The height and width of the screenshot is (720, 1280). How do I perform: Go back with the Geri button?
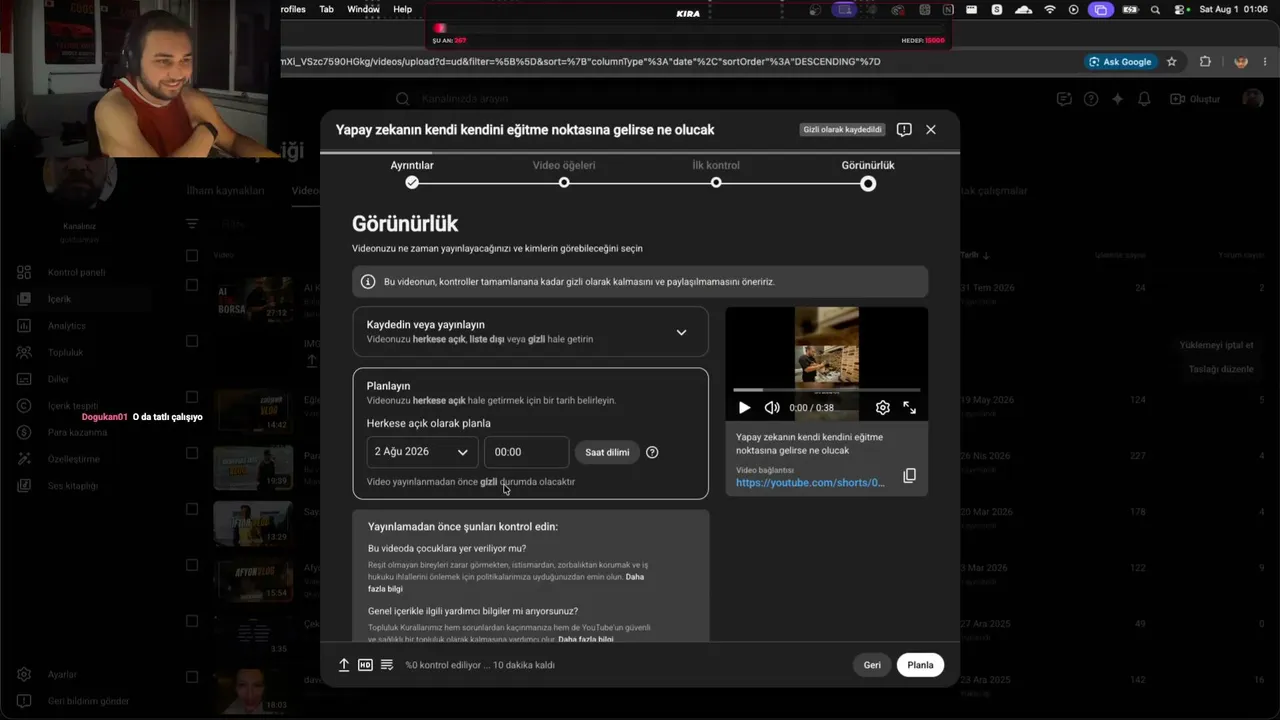pyautogui.click(x=872, y=665)
